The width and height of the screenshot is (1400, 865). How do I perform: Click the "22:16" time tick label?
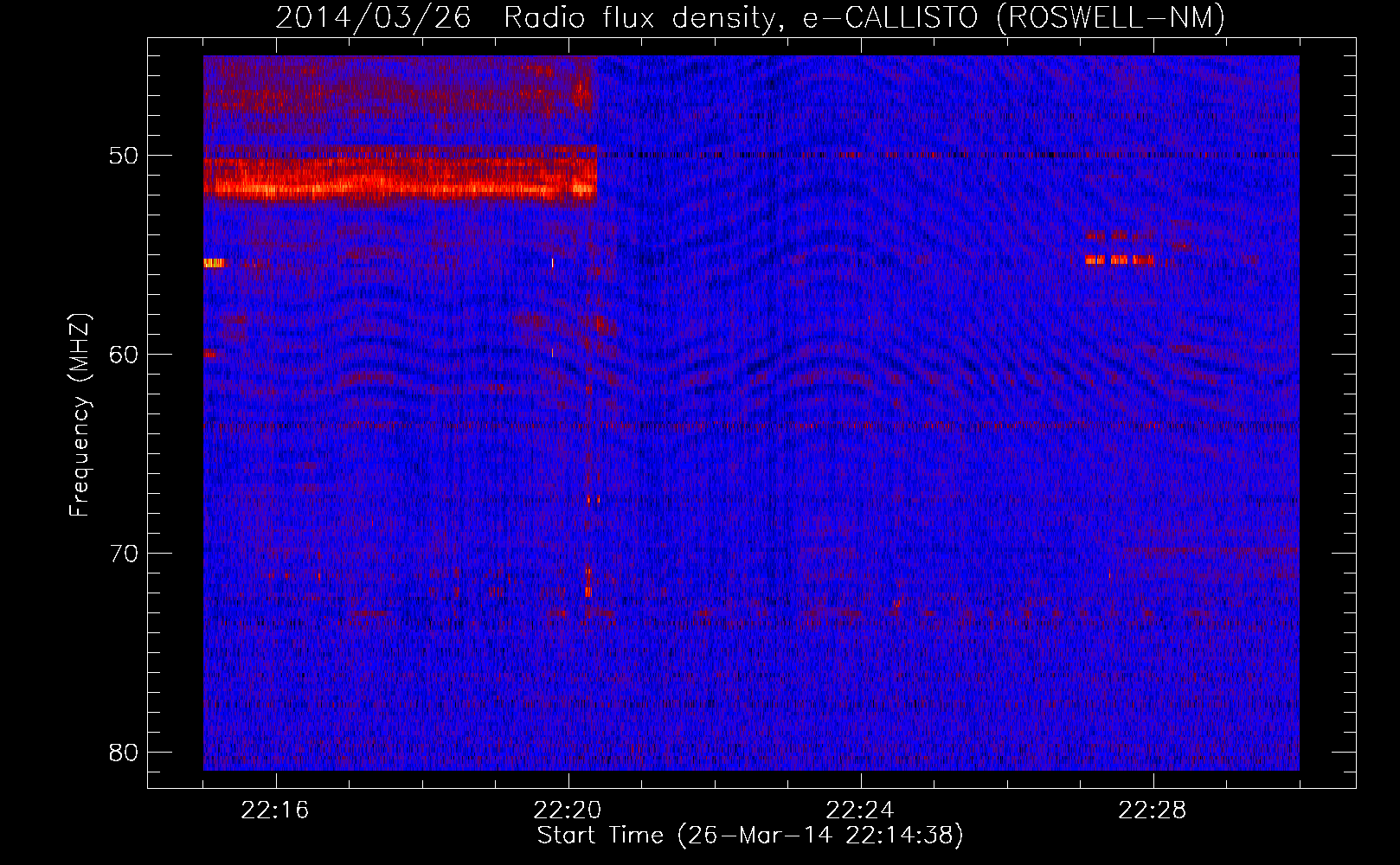tap(275, 811)
